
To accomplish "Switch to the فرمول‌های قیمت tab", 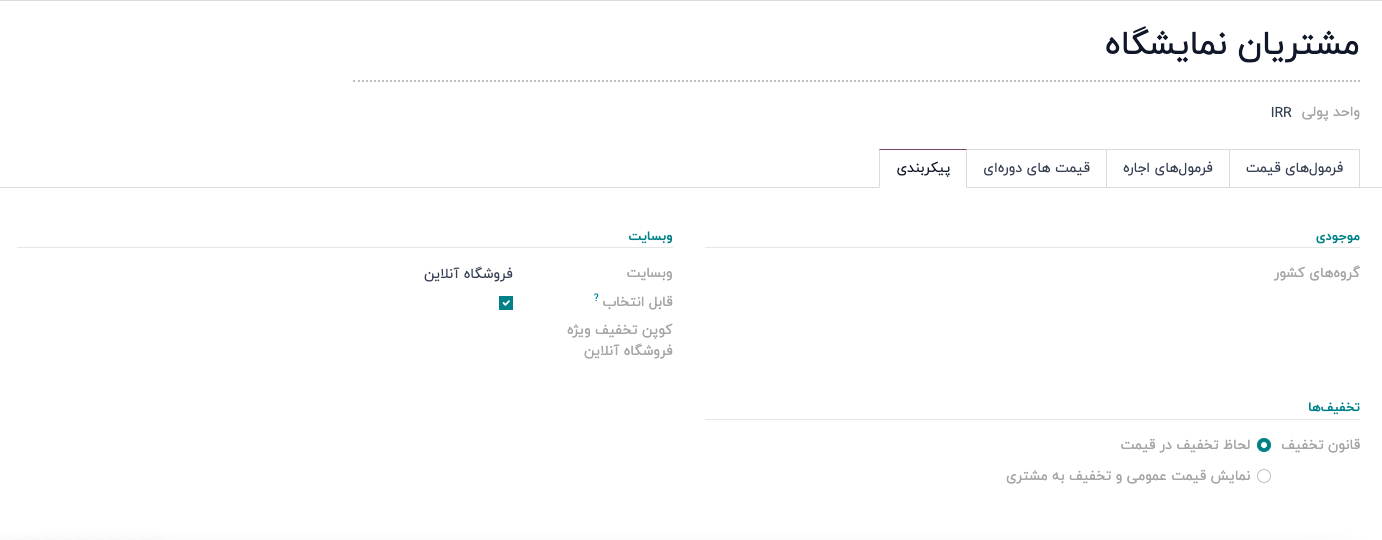I will [1294, 168].
